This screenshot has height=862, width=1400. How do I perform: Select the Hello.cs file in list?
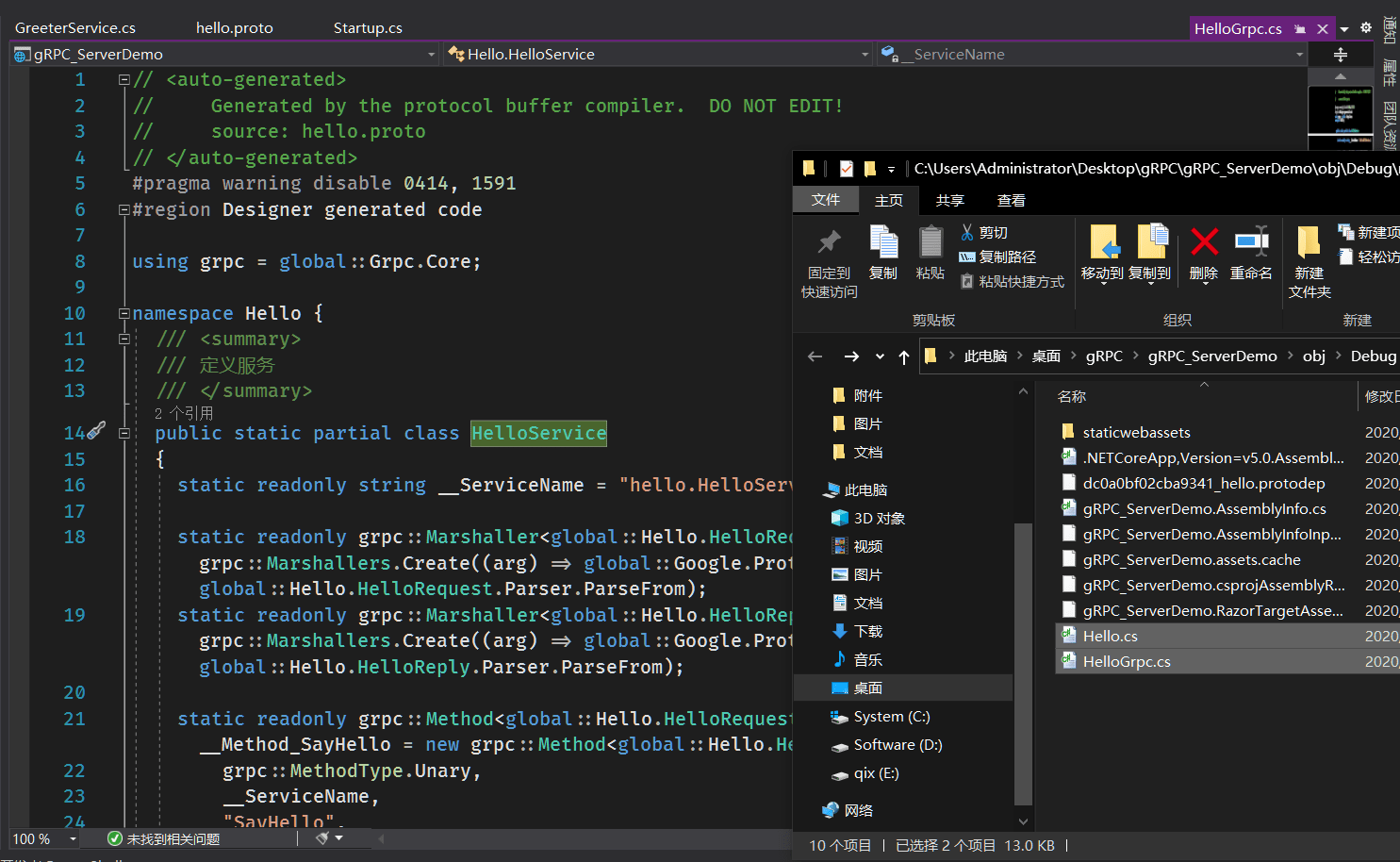tap(1110, 636)
